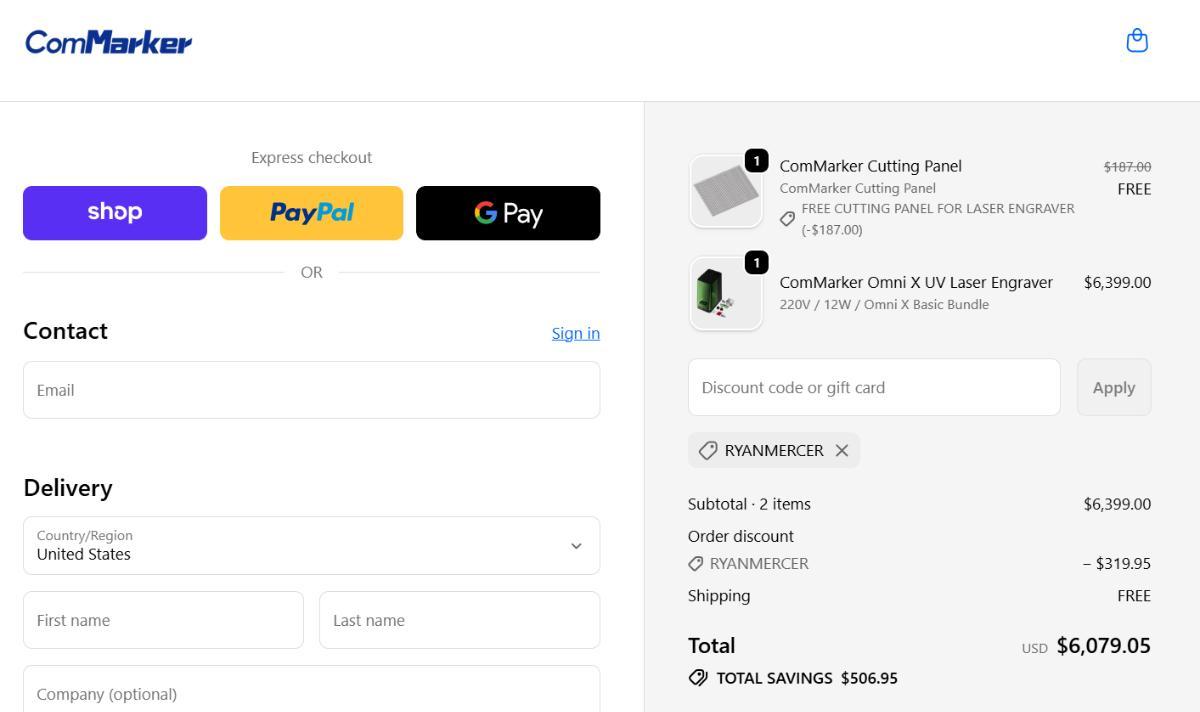Viewport: 1200px width, 712px height.
Task: Click the Total Savings tag icon
Action: (698, 678)
